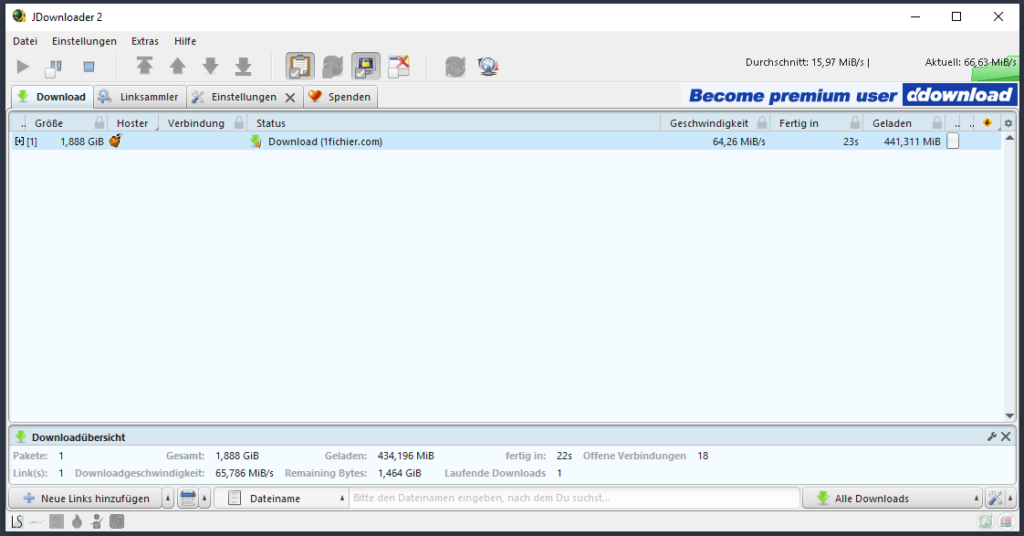
Task: Open the Extras menu
Action: coord(145,41)
